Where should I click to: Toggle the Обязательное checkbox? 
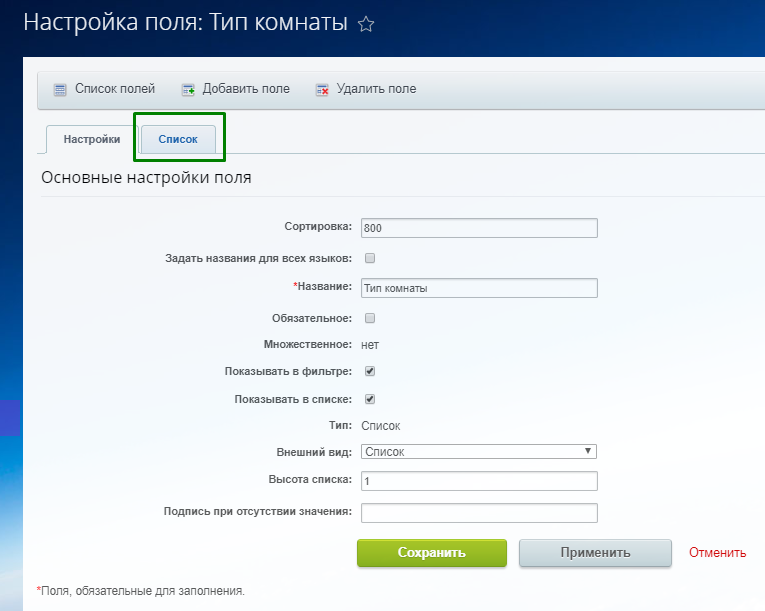[369, 318]
